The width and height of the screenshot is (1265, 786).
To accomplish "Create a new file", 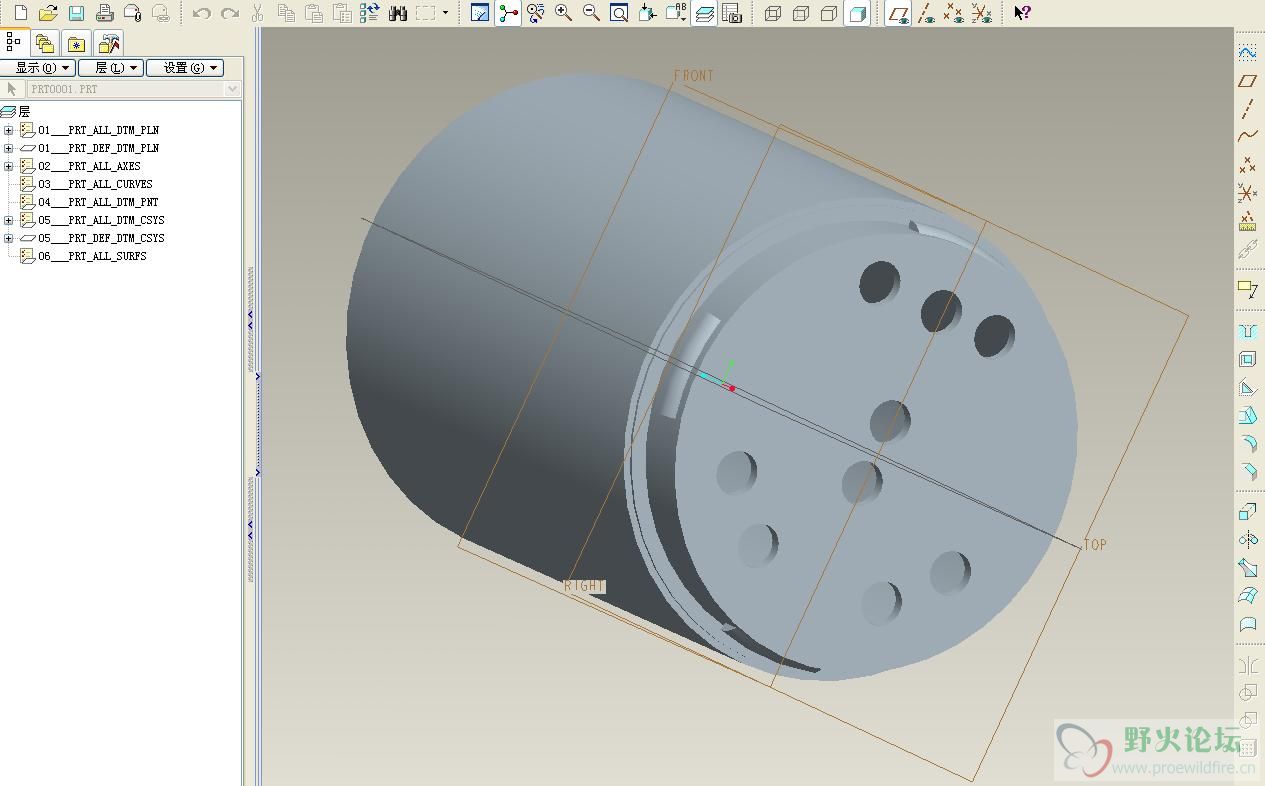I will 20,13.
